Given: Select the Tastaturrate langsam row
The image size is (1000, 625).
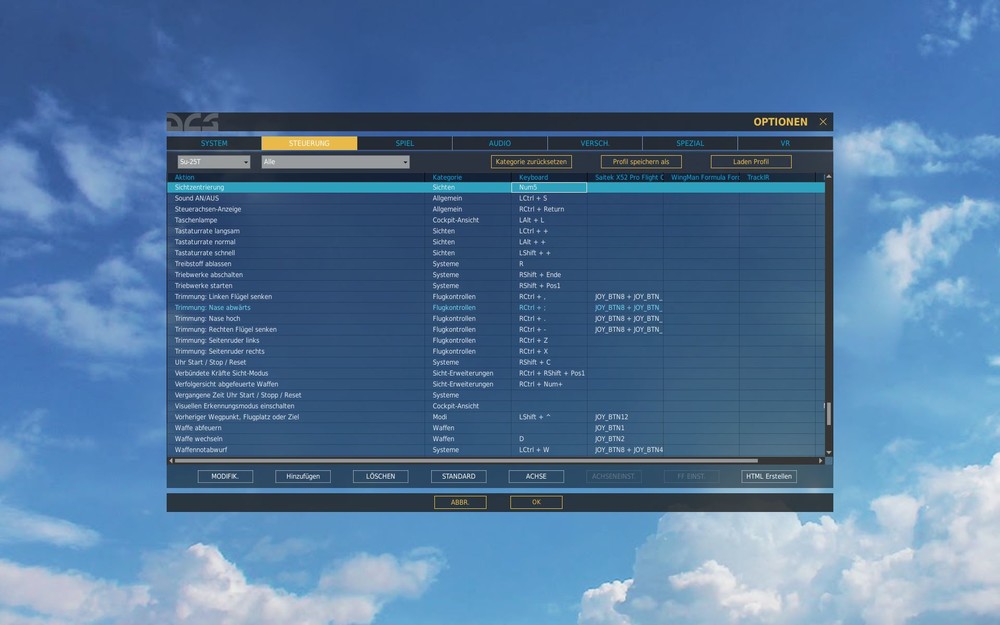Looking at the screenshot, I should click(496, 231).
